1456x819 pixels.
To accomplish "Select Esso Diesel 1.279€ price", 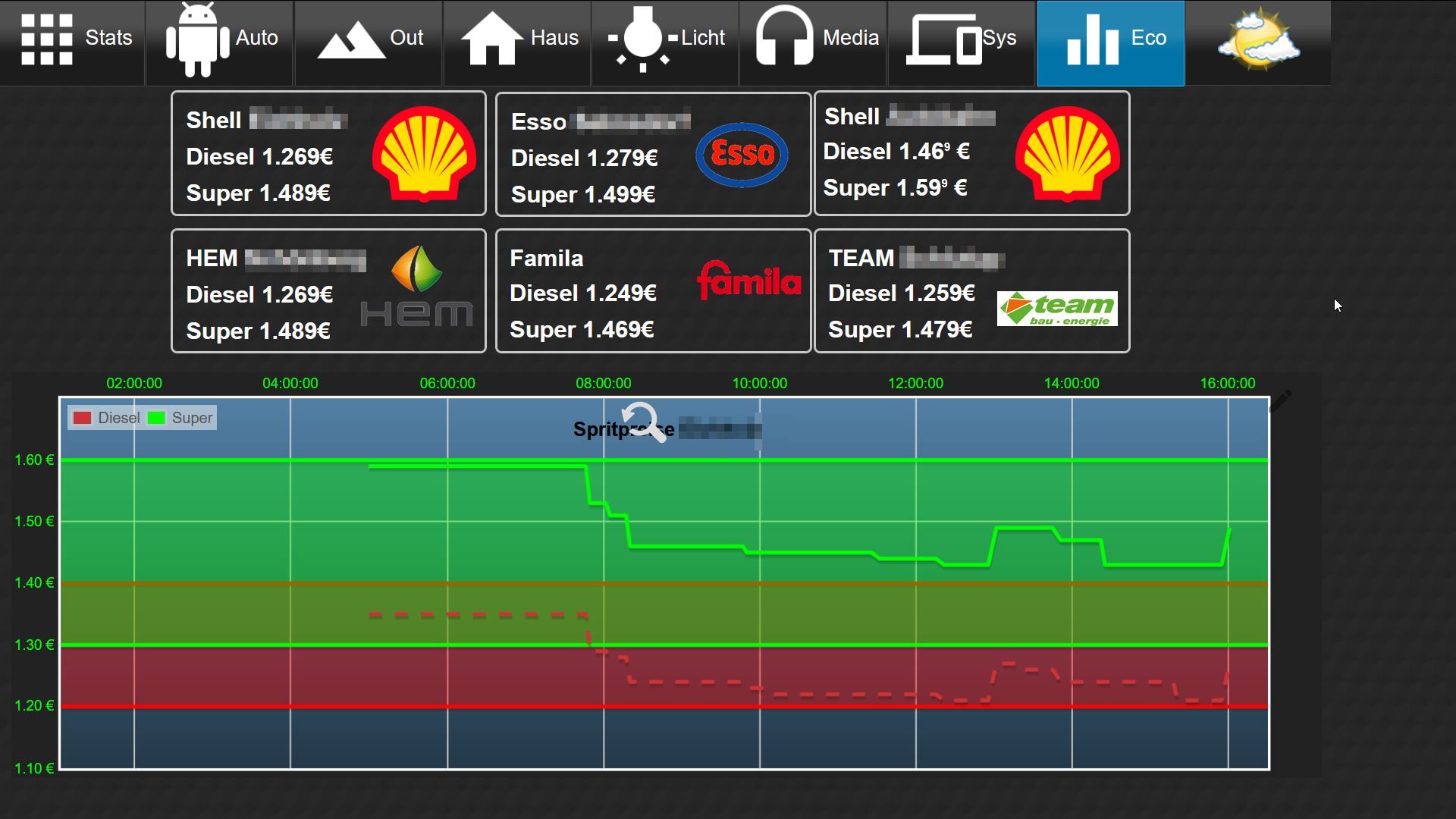I will [x=584, y=158].
